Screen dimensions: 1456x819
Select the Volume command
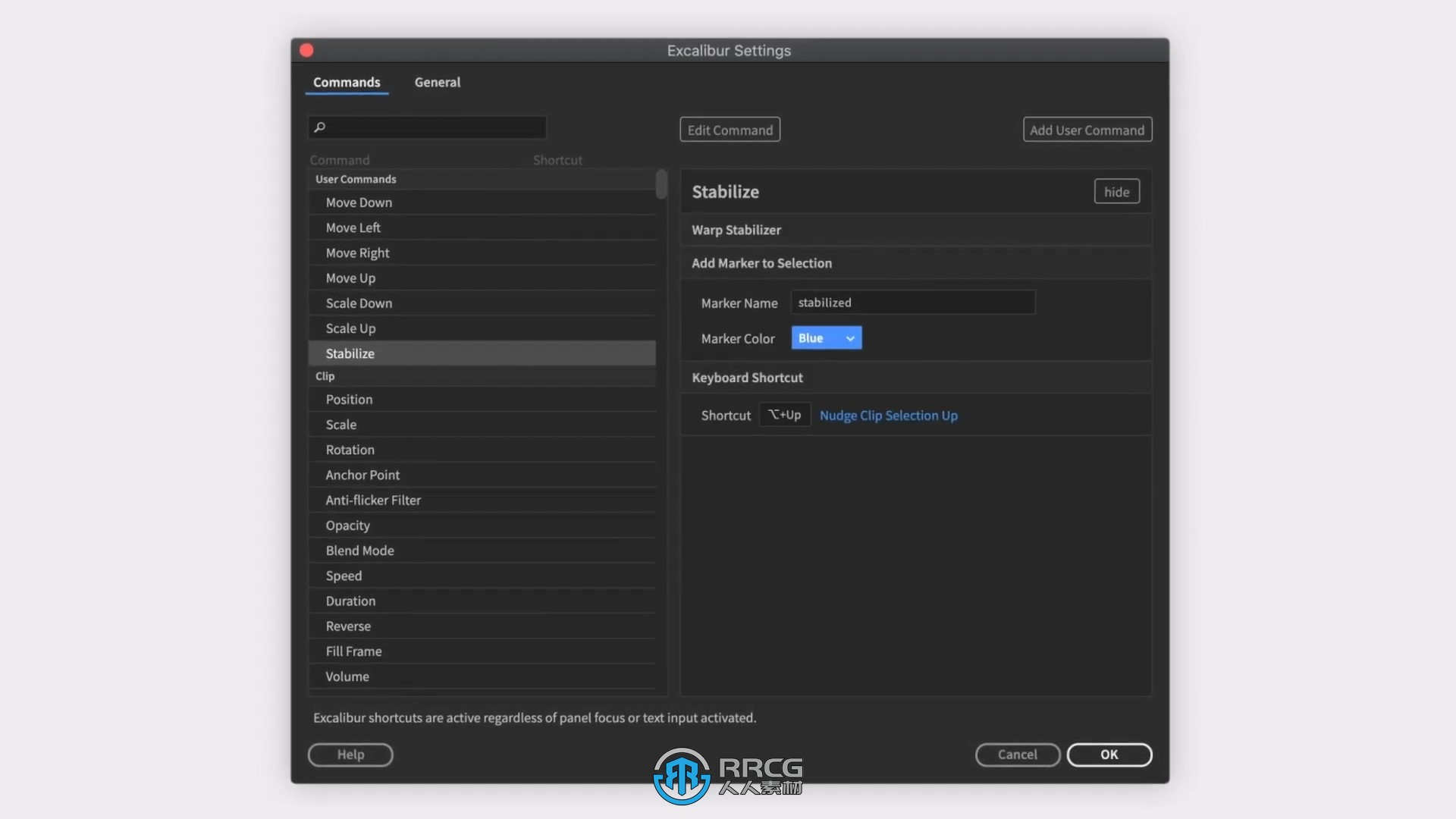click(x=482, y=676)
